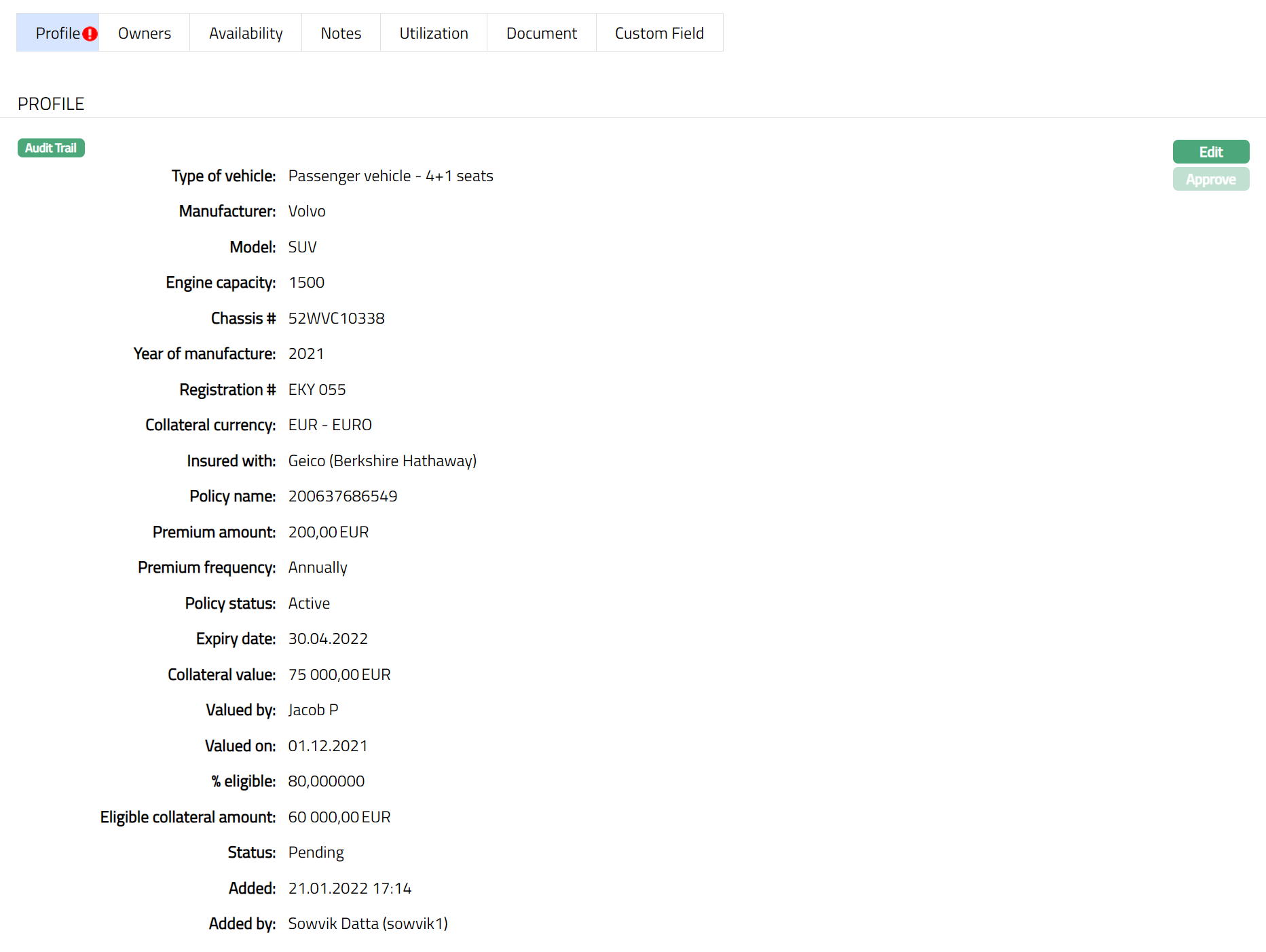Select the registration value EKY 055
This screenshot has width=1266, height=952.
pyautogui.click(x=316, y=389)
